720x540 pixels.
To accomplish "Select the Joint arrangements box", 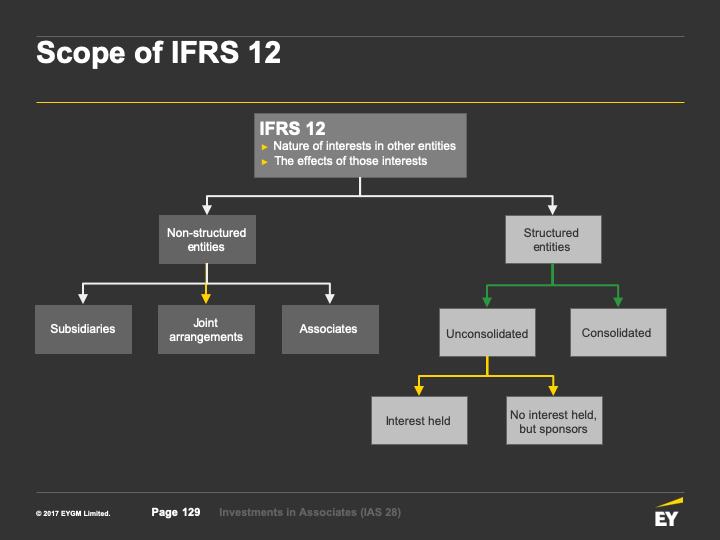I will click(206, 329).
